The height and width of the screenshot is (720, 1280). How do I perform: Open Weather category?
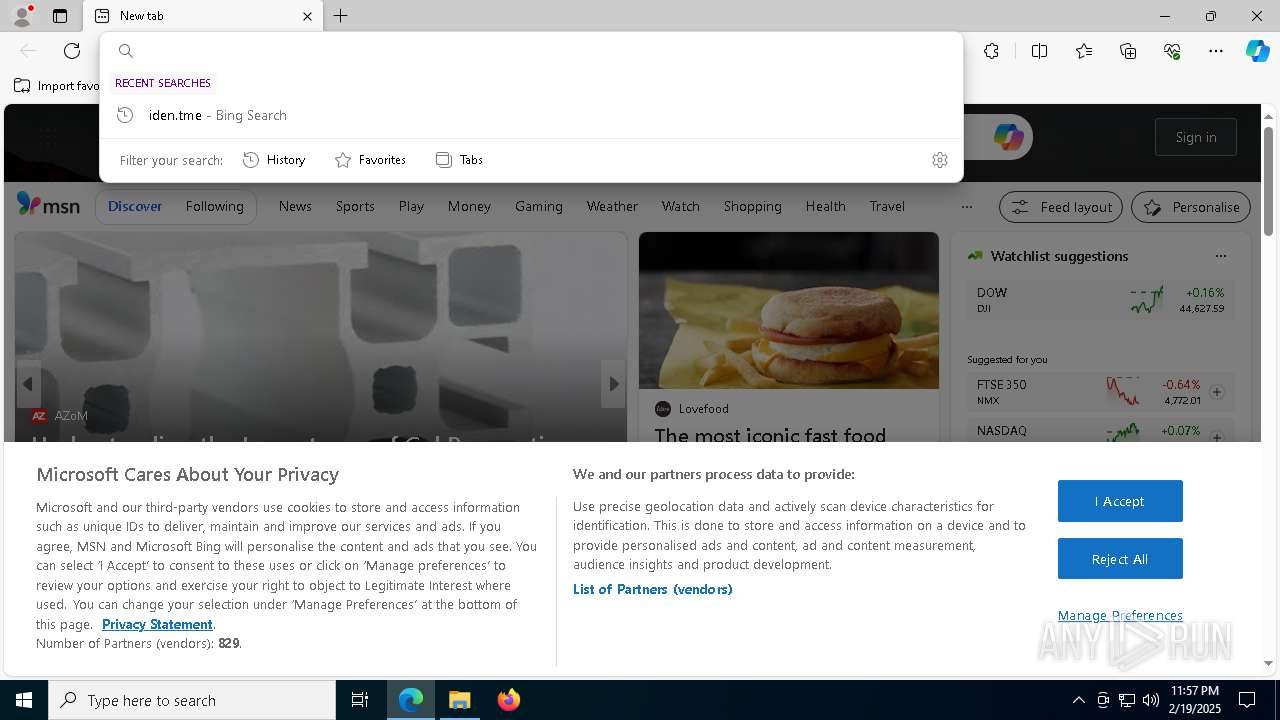pyautogui.click(x=612, y=206)
